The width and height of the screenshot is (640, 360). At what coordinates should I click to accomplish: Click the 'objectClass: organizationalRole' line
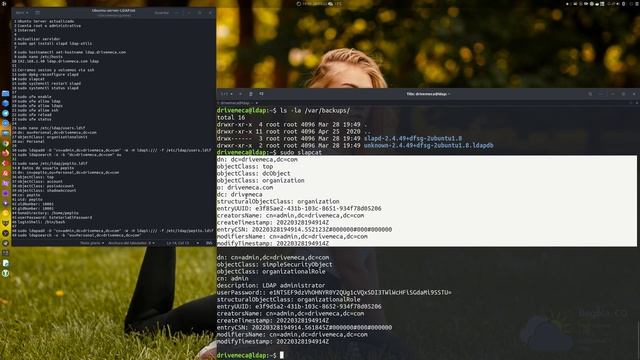click(x=271, y=271)
